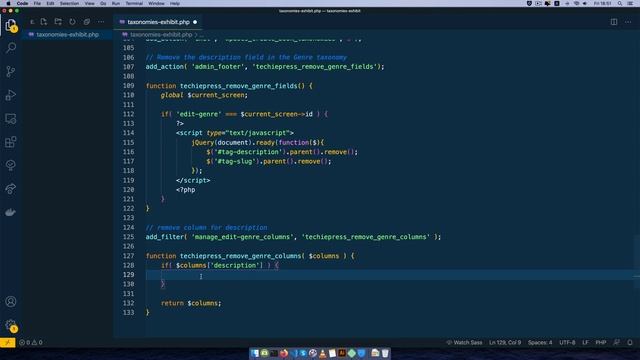
Task: Click the errors and warnings count in status bar
Action: pos(31,342)
